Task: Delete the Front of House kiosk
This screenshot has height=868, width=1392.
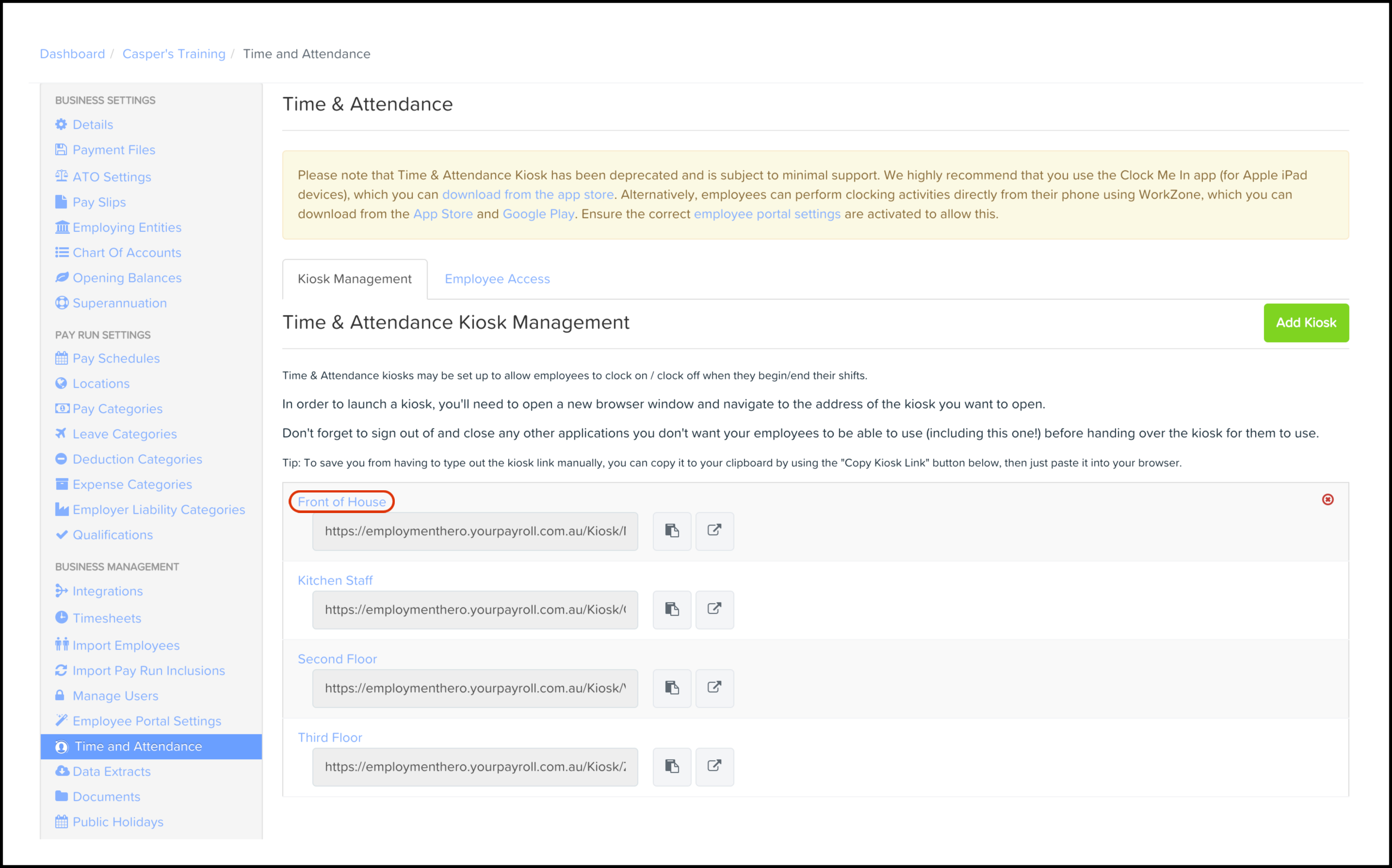Action: pos(1327,499)
